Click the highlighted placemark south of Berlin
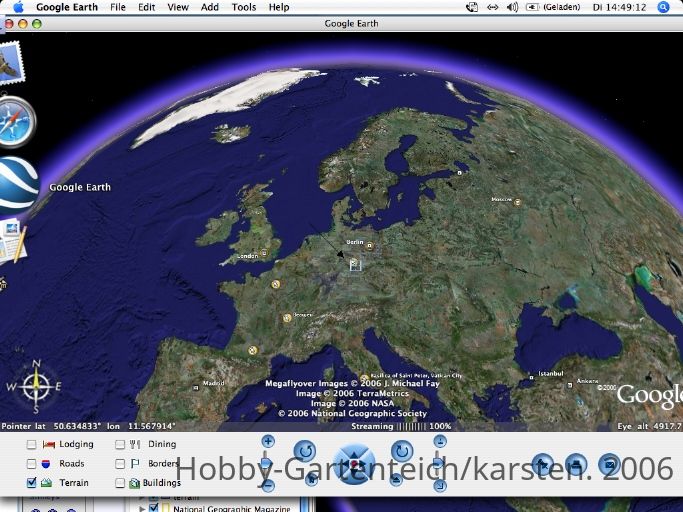This screenshot has height=512, width=683. point(355,264)
